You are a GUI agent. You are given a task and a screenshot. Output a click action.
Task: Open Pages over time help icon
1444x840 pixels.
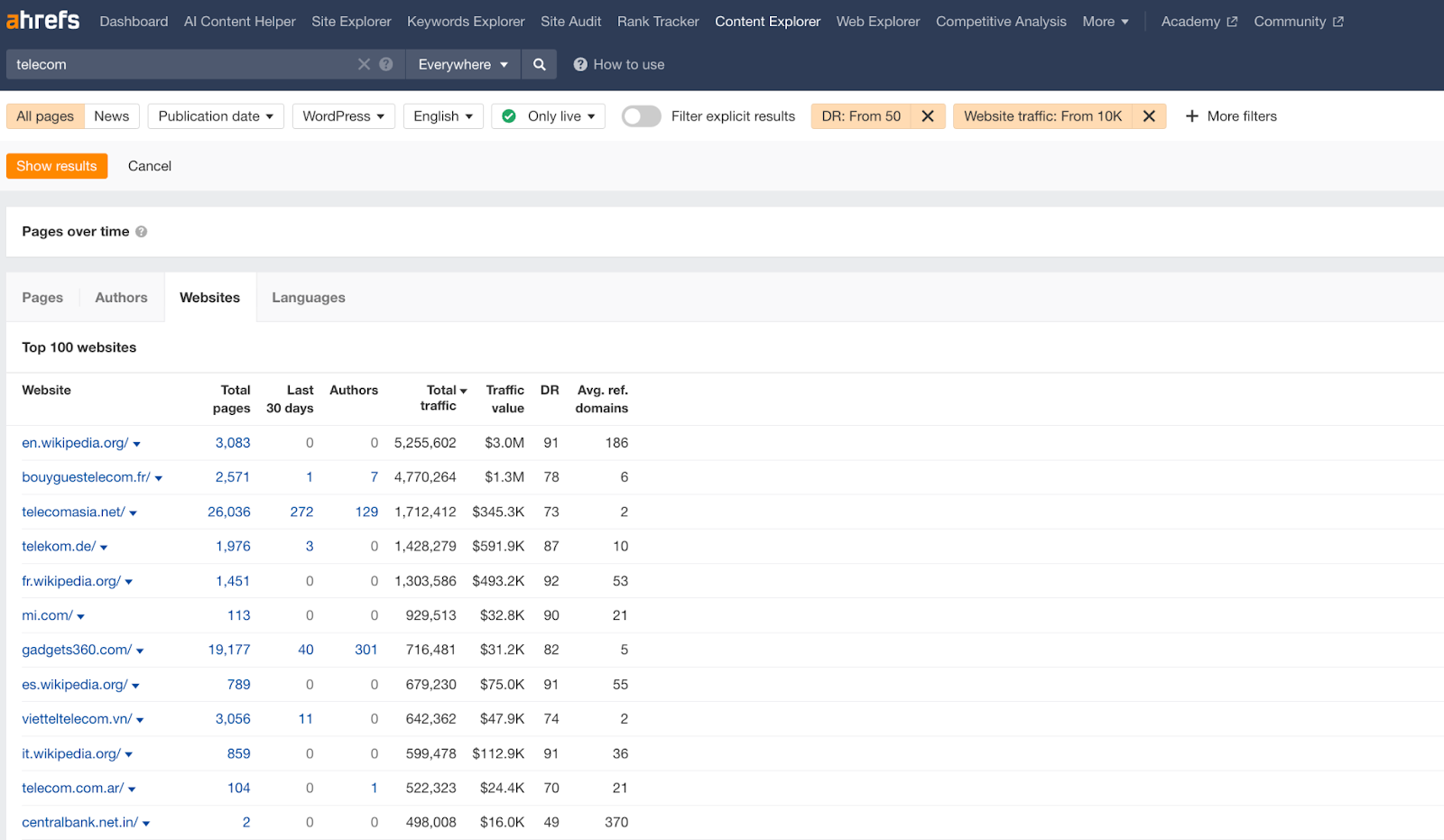(141, 232)
